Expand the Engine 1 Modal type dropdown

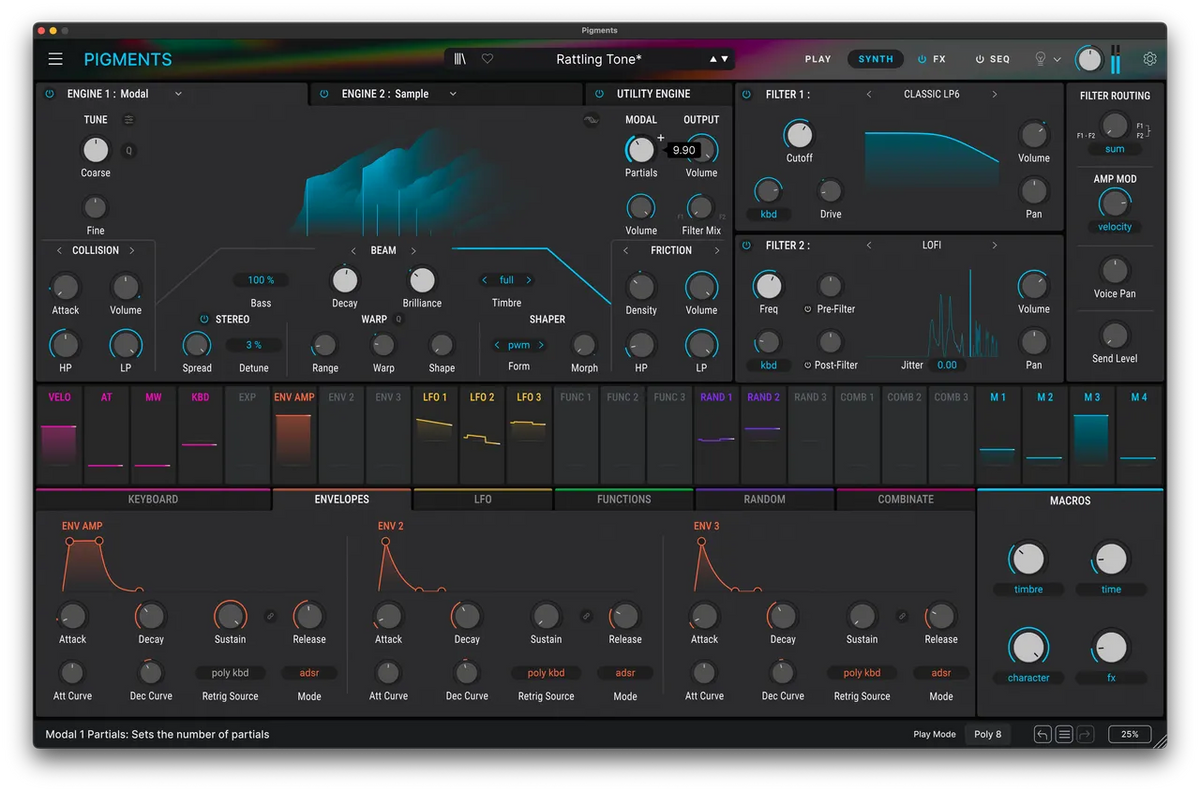[178, 94]
